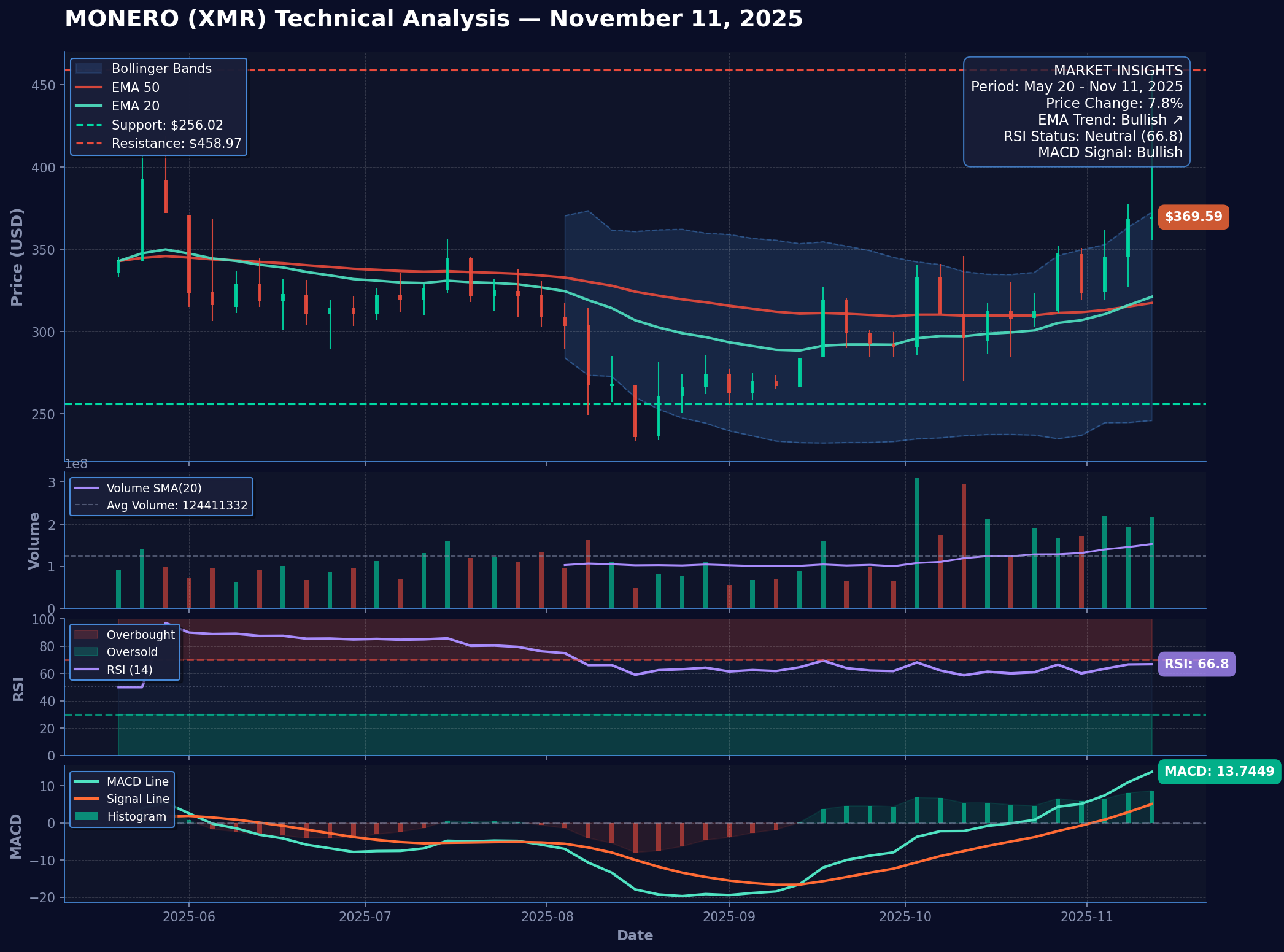The height and width of the screenshot is (952, 1284).
Task: Click the Signal Line legend entry
Action: click(137, 799)
